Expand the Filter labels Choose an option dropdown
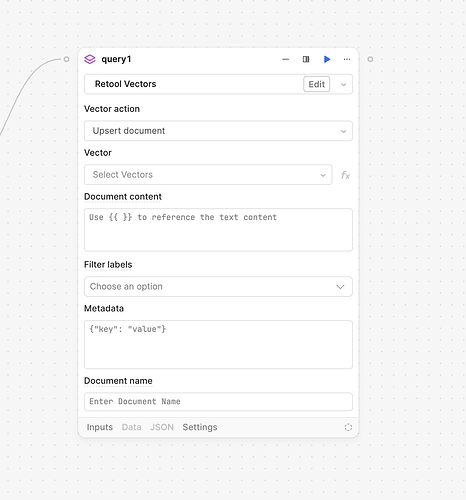Viewport: 466px width, 500px height. pyautogui.click(x=218, y=287)
